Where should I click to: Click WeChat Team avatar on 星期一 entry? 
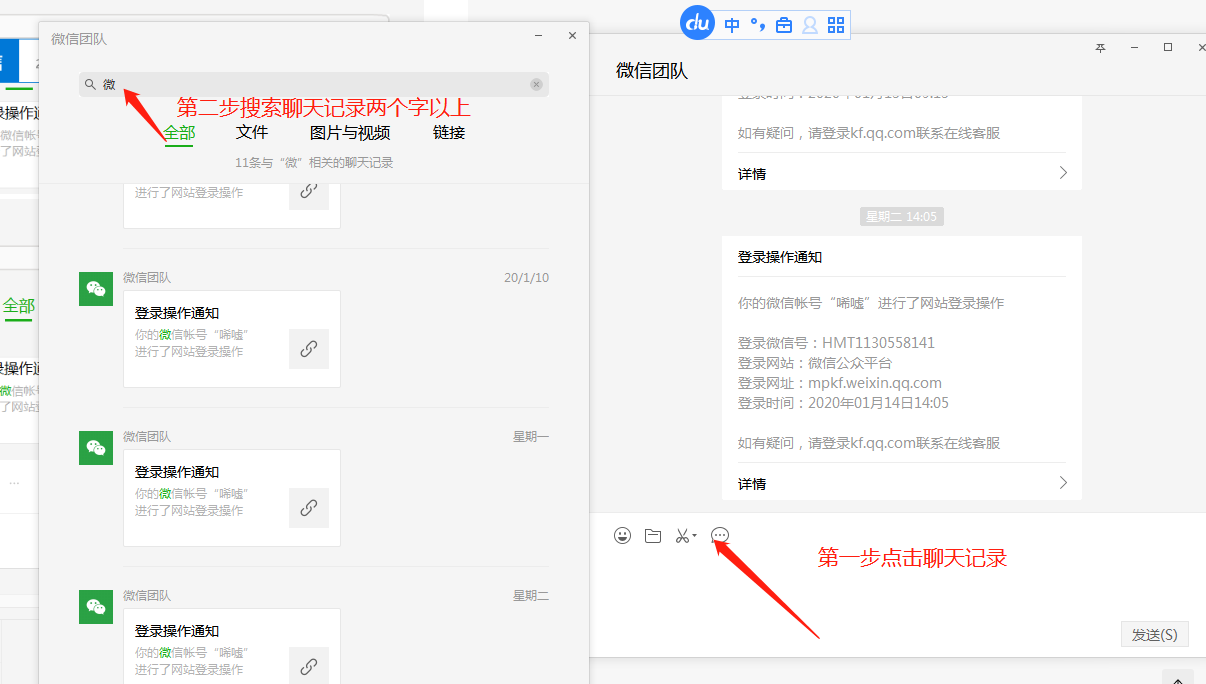[96, 448]
